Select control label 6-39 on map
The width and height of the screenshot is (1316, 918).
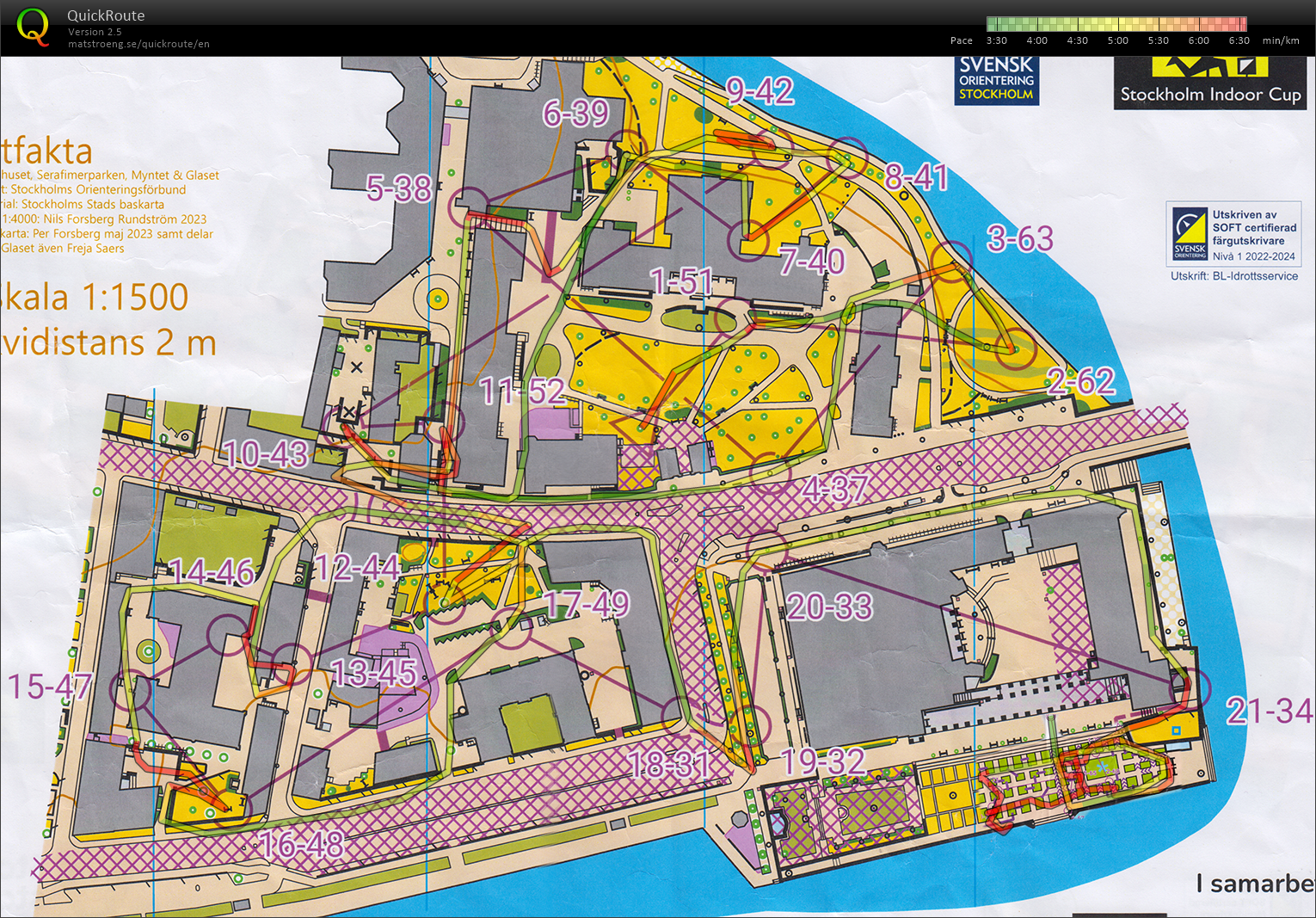click(575, 113)
